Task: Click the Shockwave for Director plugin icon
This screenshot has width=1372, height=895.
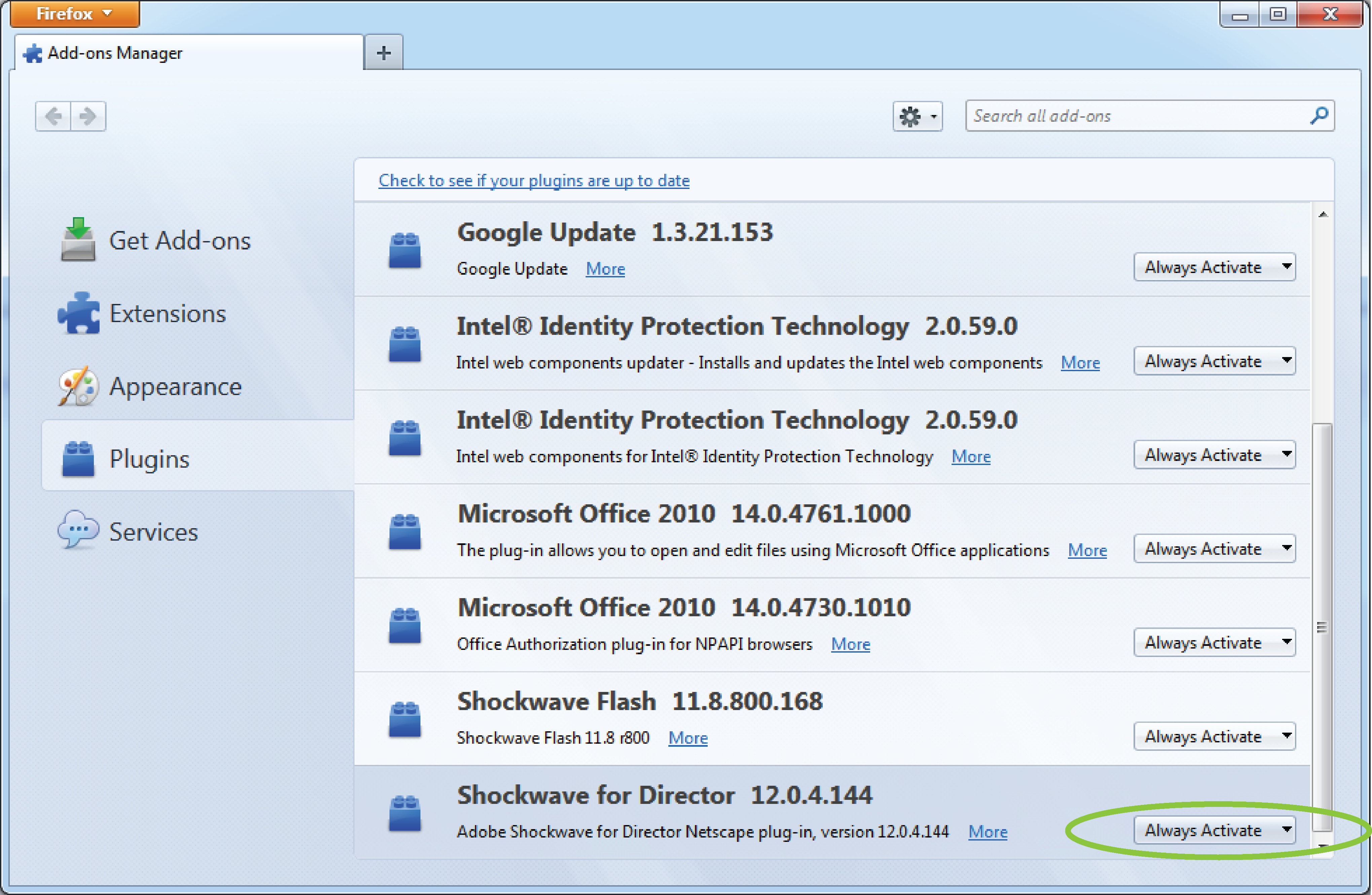Action: 405,813
